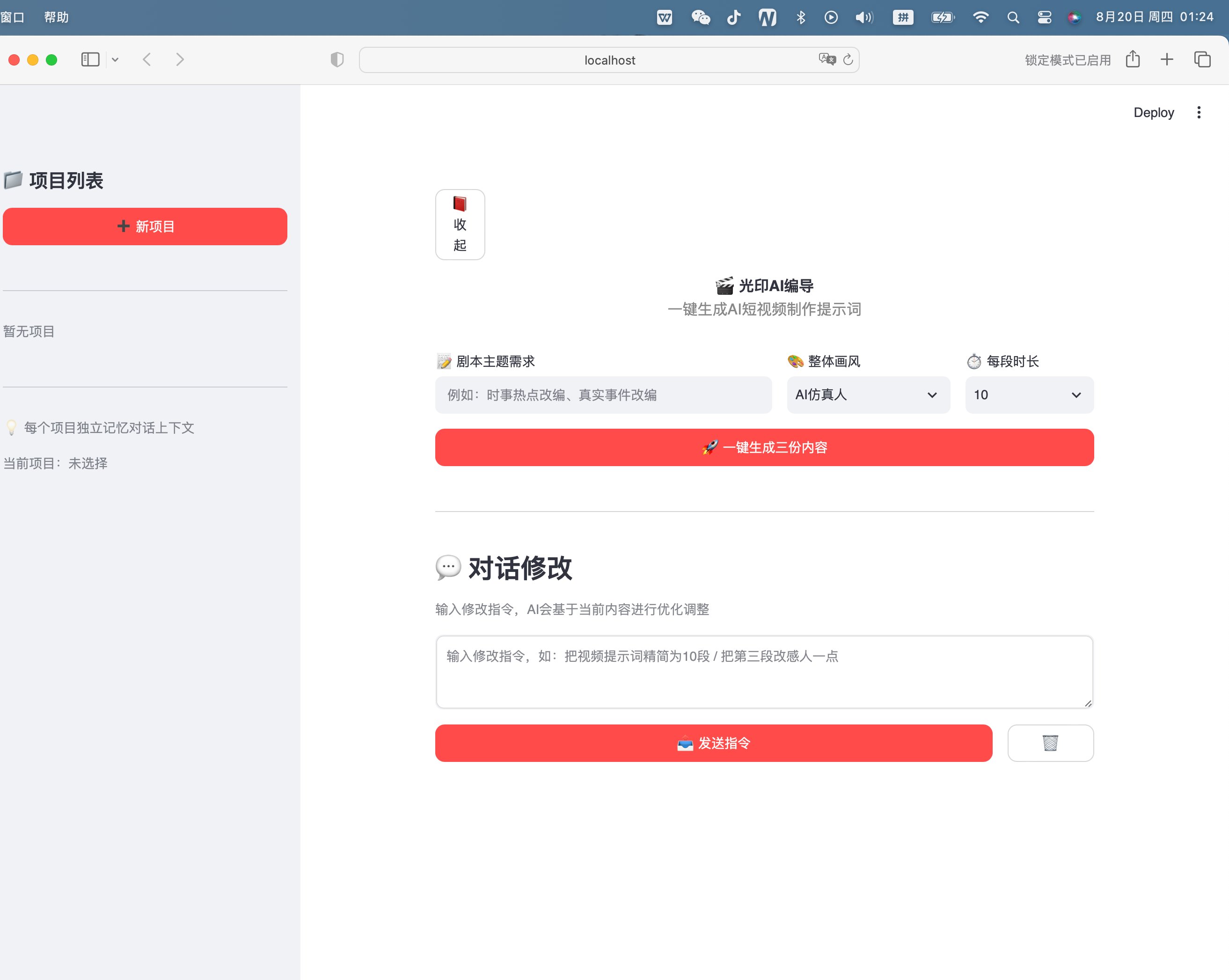Click the privacy shield icon
The width and height of the screenshot is (1229, 980).
pyautogui.click(x=337, y=59)
